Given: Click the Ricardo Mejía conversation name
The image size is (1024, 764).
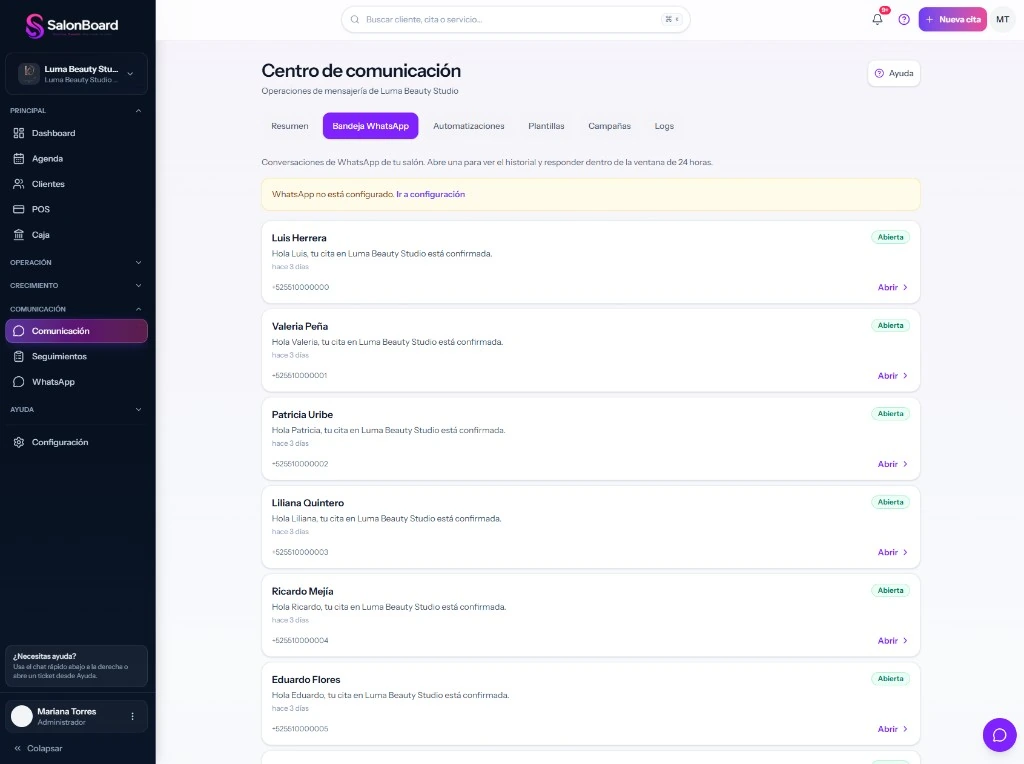Looking at the screenshot, I should click(x=302, y=592).
